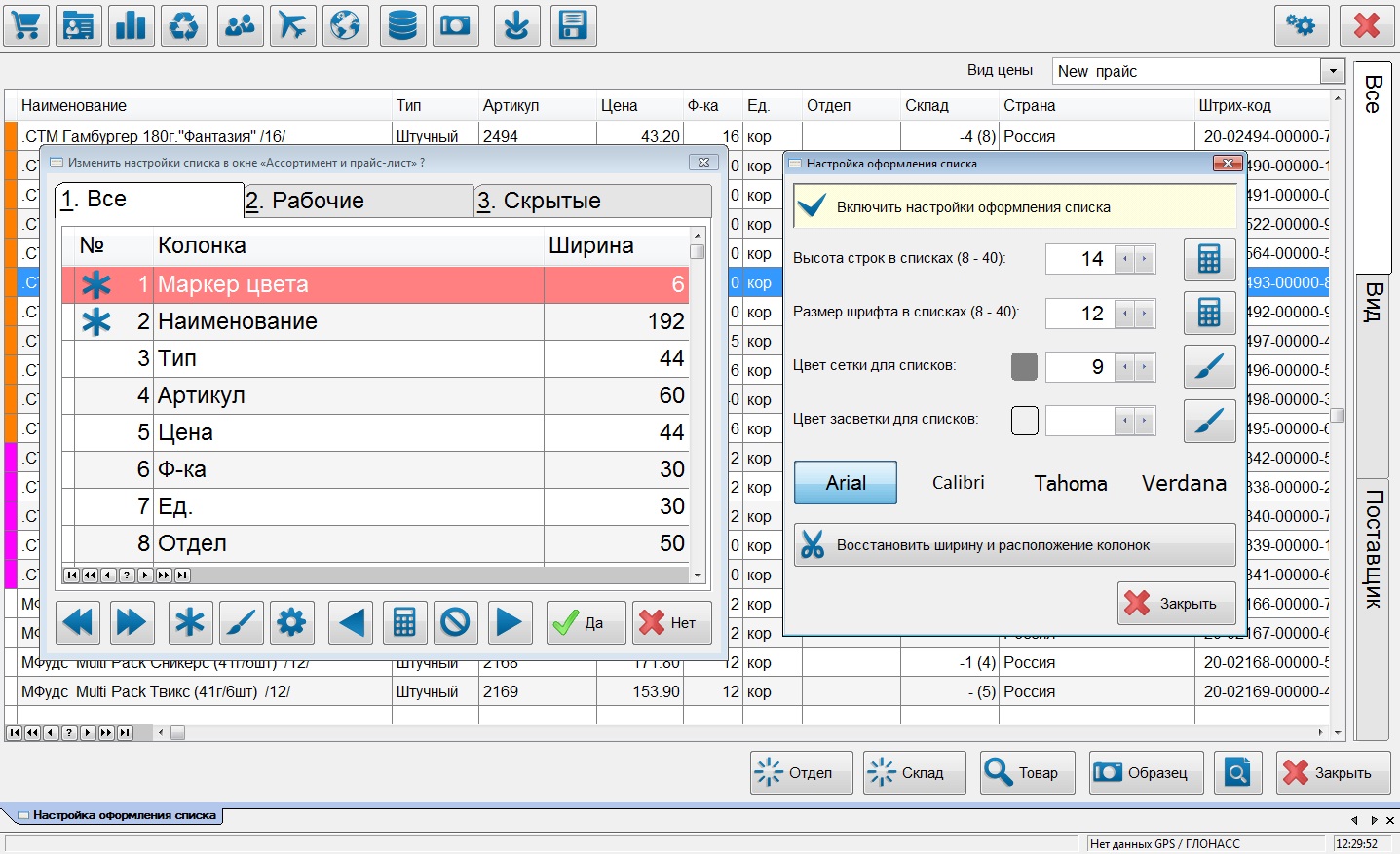
Task: Expand the 'Вид цены' price type dropdown
Action: (1333, 71)
